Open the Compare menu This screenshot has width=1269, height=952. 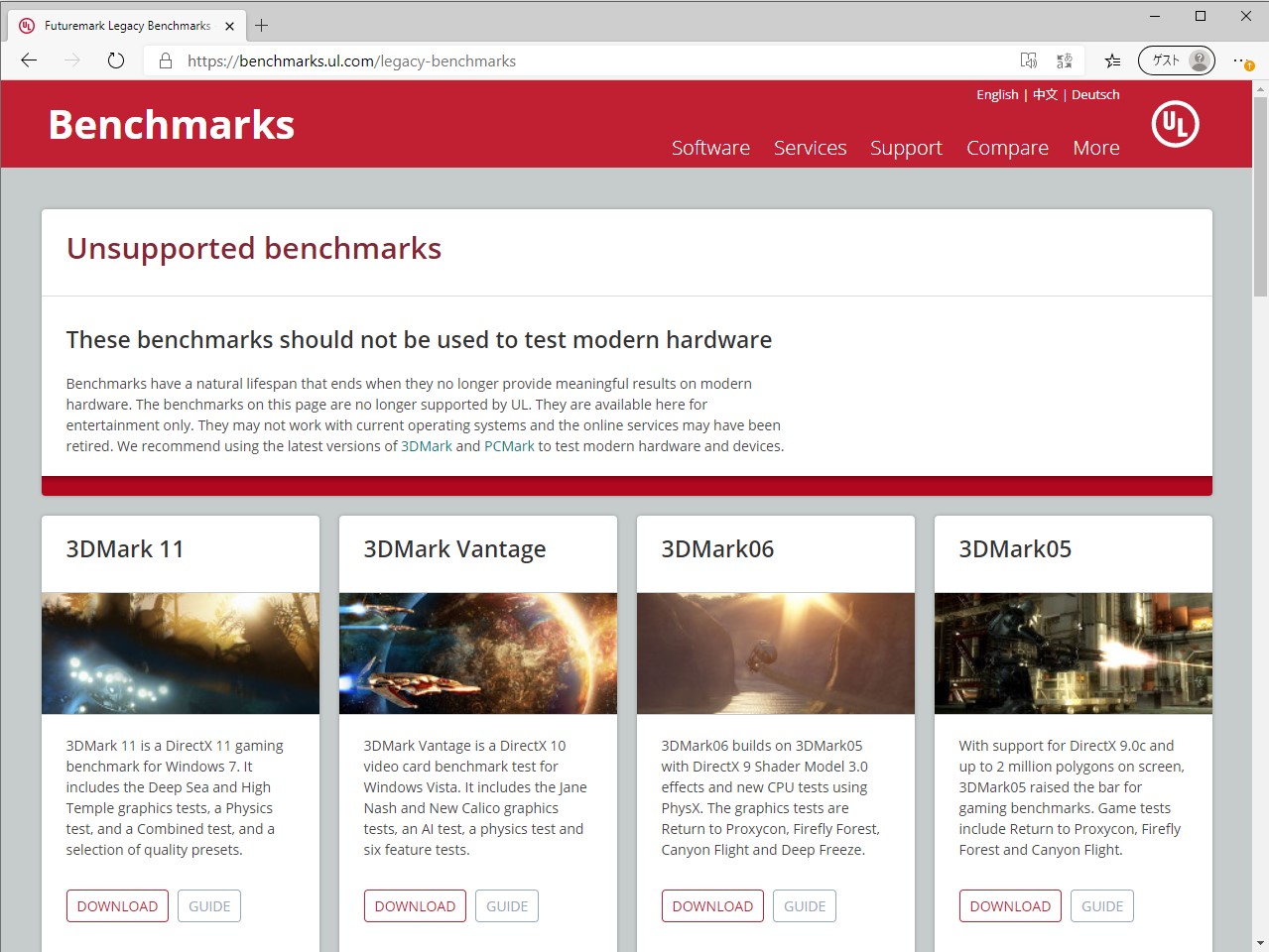point(1007,148)
